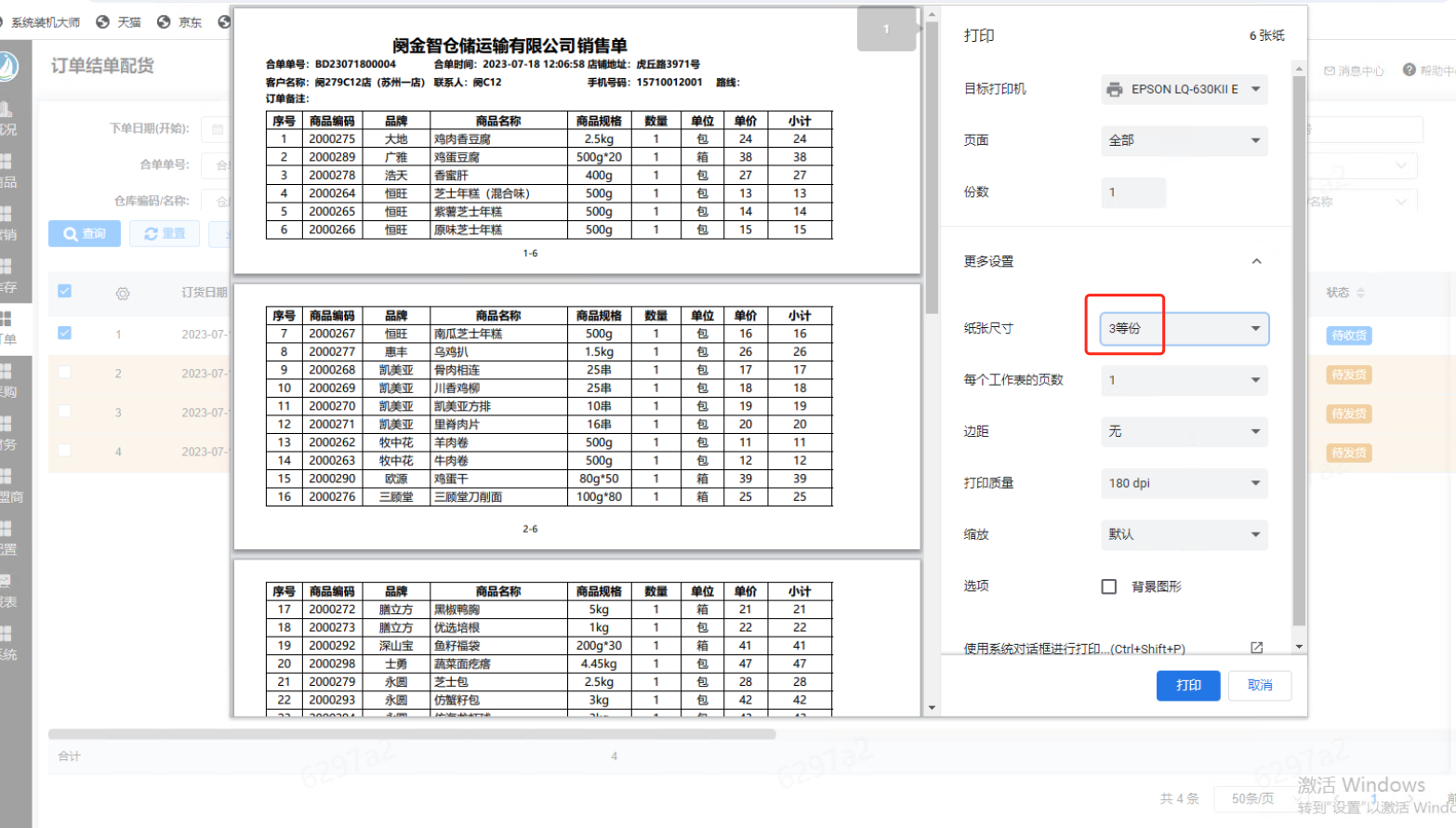1456x828 pixels.
Task: Open the 采购 purchasing item in left sidebar
Action: [7, 382]
